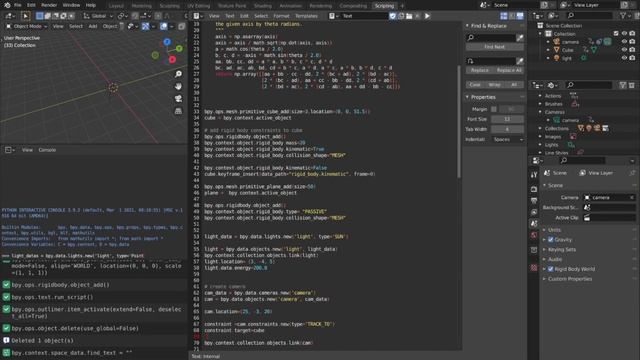The height and width of the screenshot is (360, 640).
Task: Toggle the Rigid Body World checkbox
Action: [x=551, y=269]
